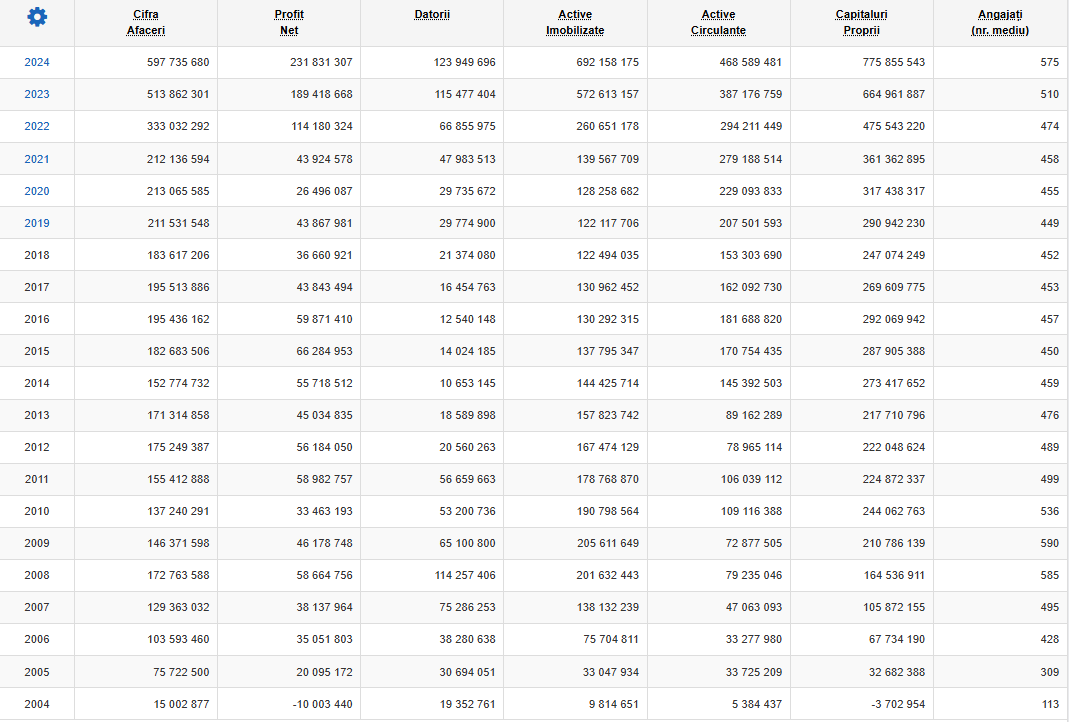Click the Datorii column header
This screenshot has height=722, width=1069.
432,14
